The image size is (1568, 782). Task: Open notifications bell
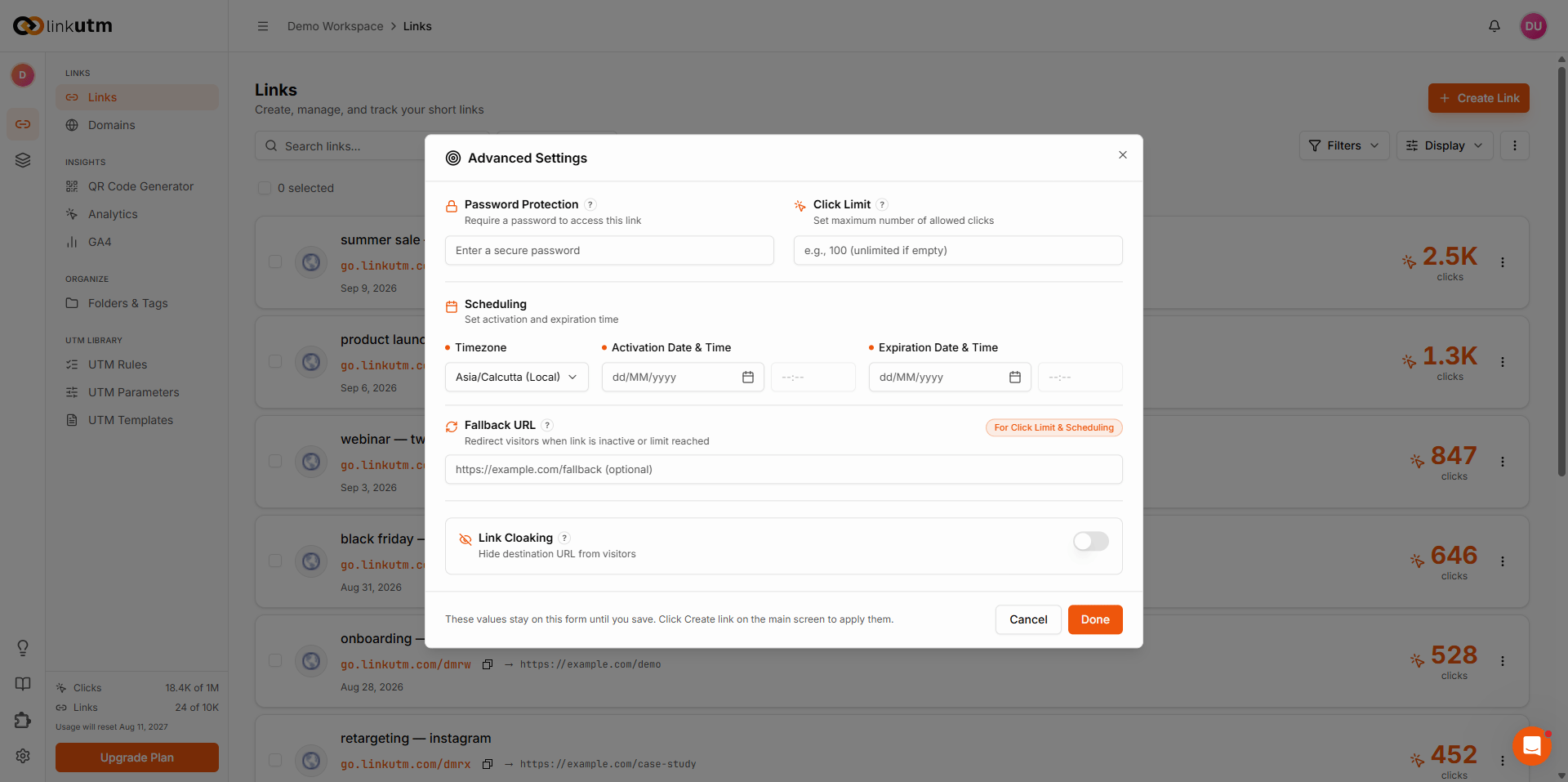tap(1494, 26)
